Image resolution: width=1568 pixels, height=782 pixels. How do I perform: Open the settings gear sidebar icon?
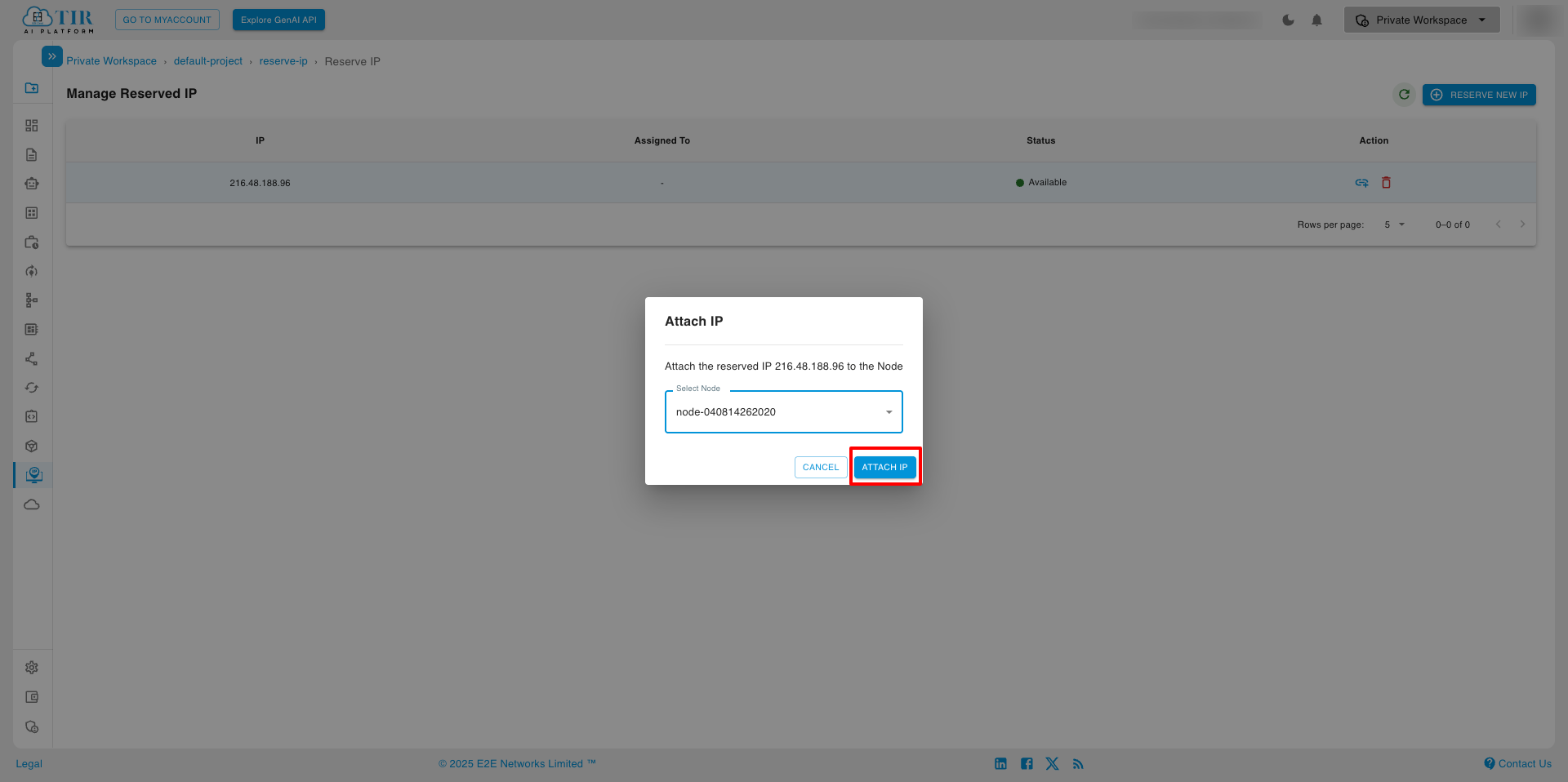pos(32,668)
